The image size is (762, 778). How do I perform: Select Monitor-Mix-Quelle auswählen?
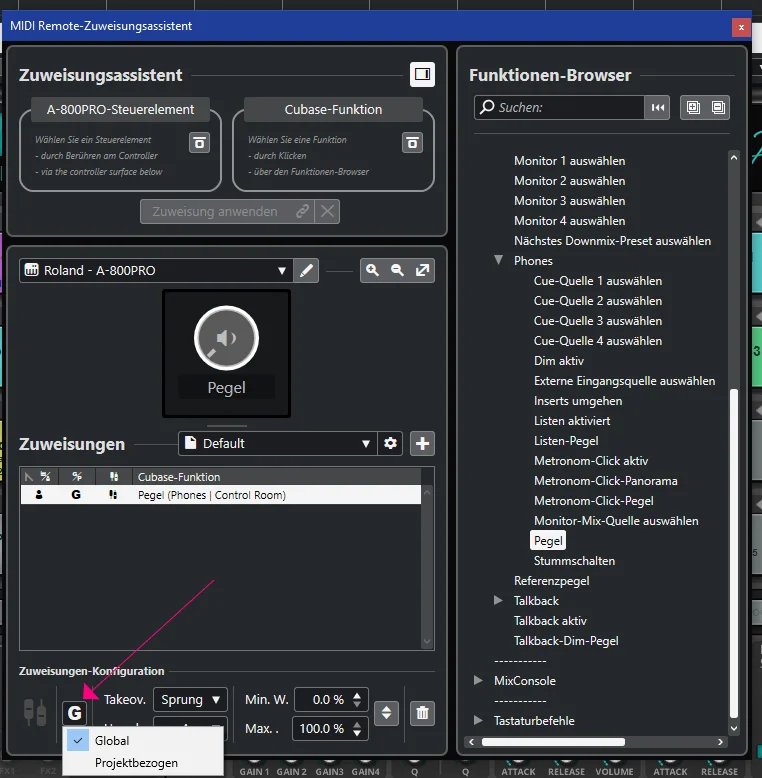click(x=616, y=521)
